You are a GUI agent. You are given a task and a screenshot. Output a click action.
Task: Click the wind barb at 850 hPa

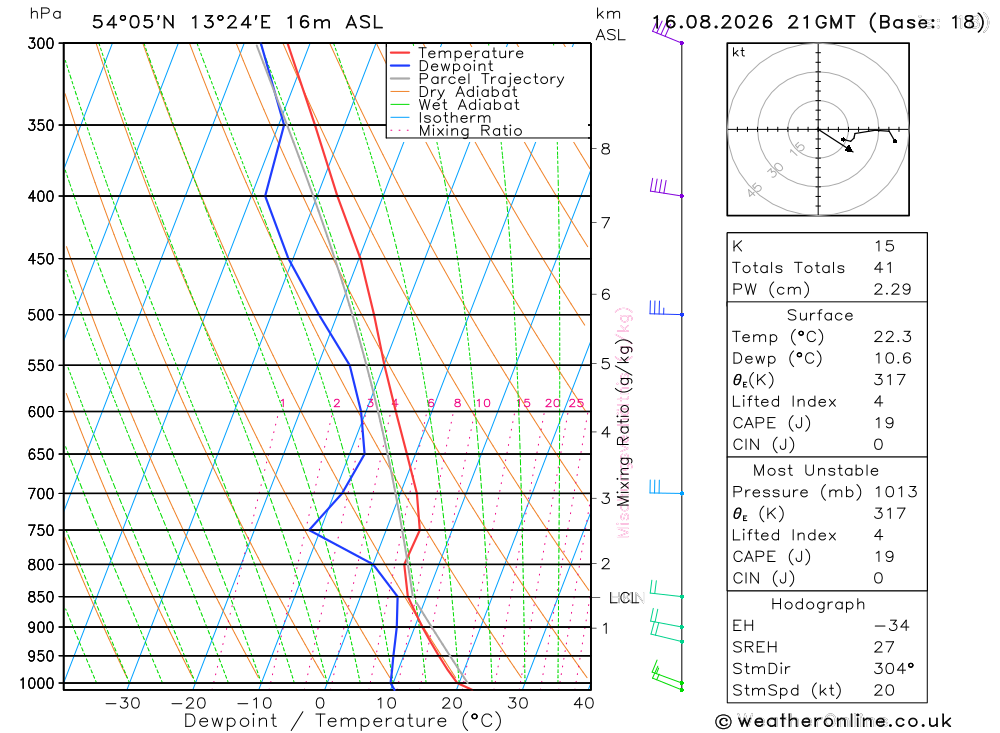point(667,589)
